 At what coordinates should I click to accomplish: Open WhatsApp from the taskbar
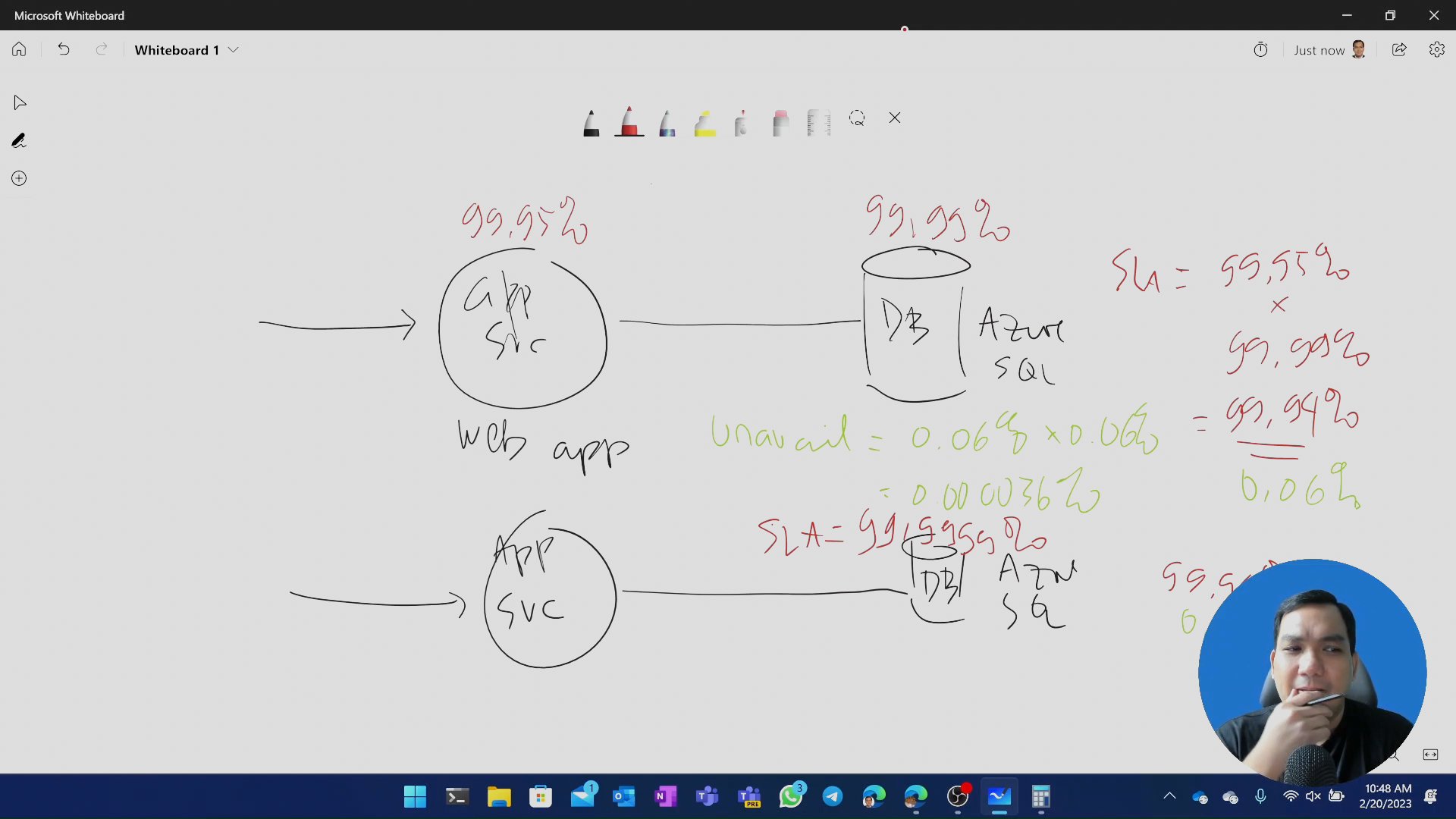click(791, 795)
